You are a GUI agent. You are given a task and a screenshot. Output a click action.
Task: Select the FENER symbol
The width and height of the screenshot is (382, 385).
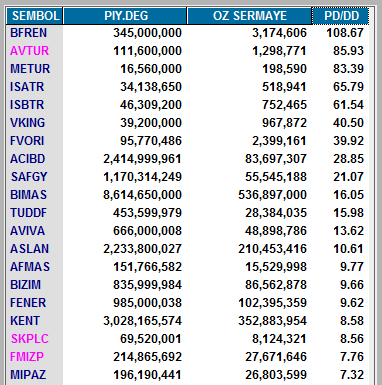pyautogui.click(x=28, y=303)
